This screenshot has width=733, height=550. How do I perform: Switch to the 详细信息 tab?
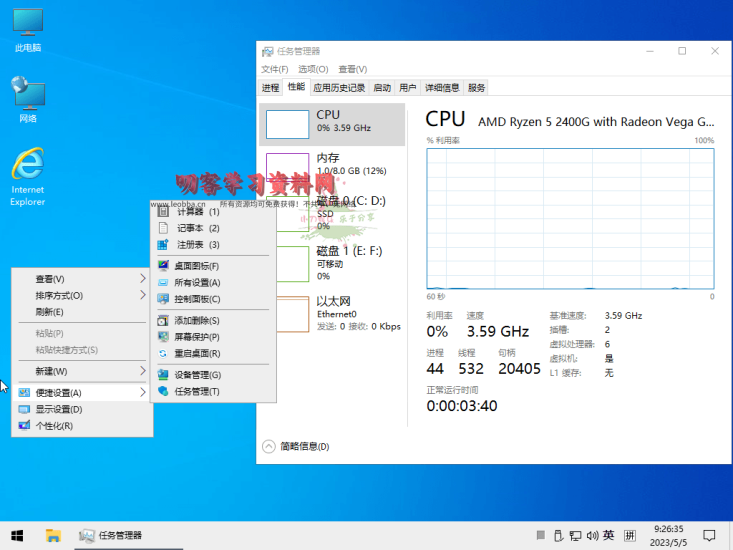[x=442, y=88]
